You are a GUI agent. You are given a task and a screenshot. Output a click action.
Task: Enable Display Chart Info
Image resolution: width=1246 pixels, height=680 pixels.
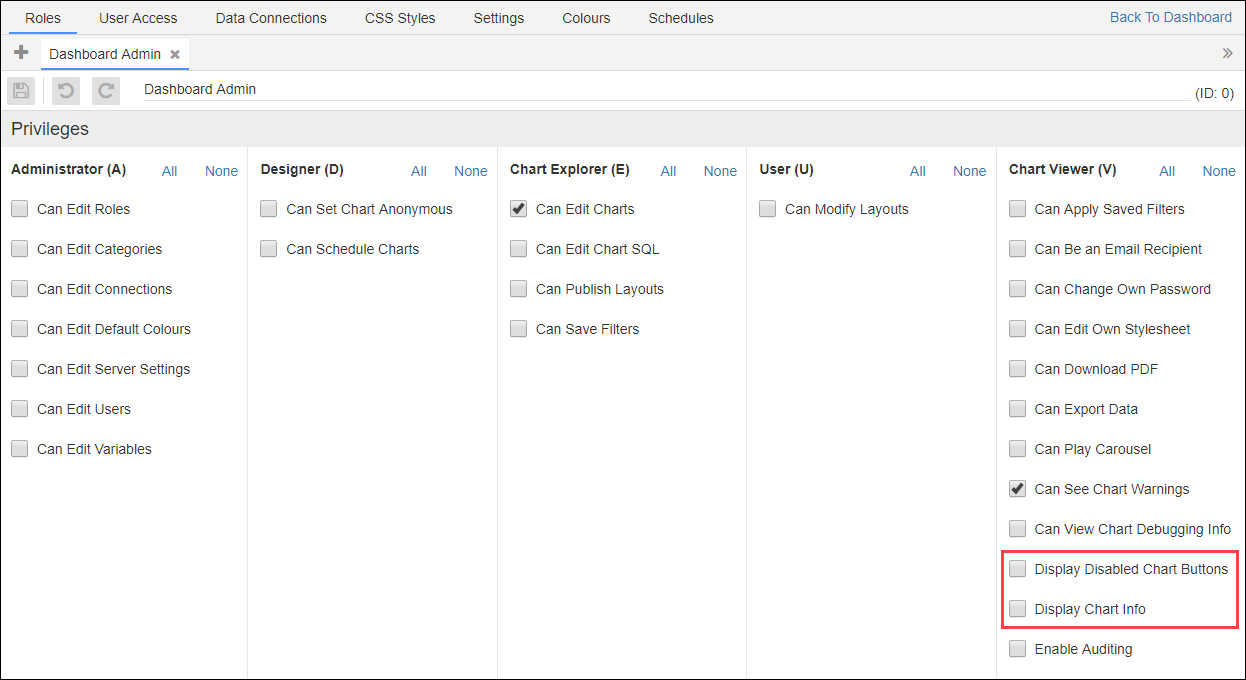(1017, 608)
